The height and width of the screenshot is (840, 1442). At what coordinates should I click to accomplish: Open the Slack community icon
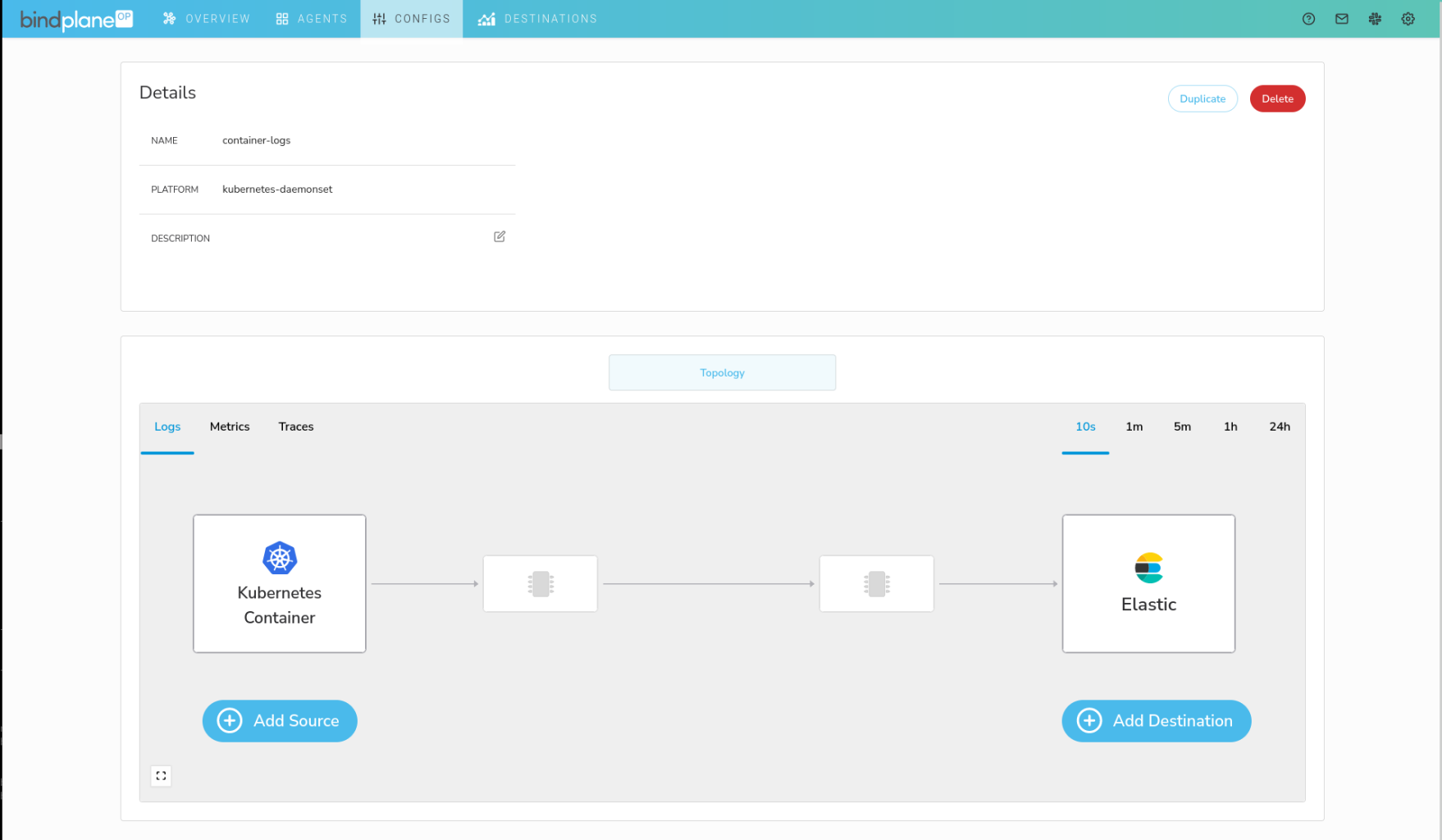coord(1375,19)
